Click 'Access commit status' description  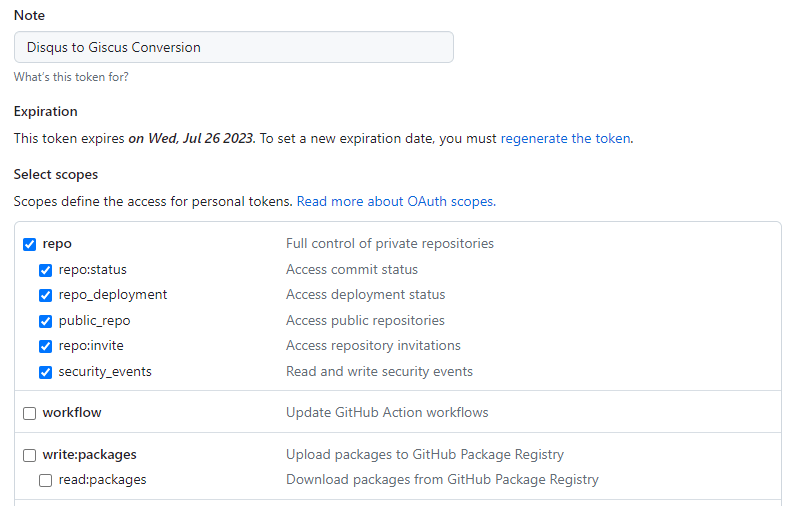[x=352, y=270]
